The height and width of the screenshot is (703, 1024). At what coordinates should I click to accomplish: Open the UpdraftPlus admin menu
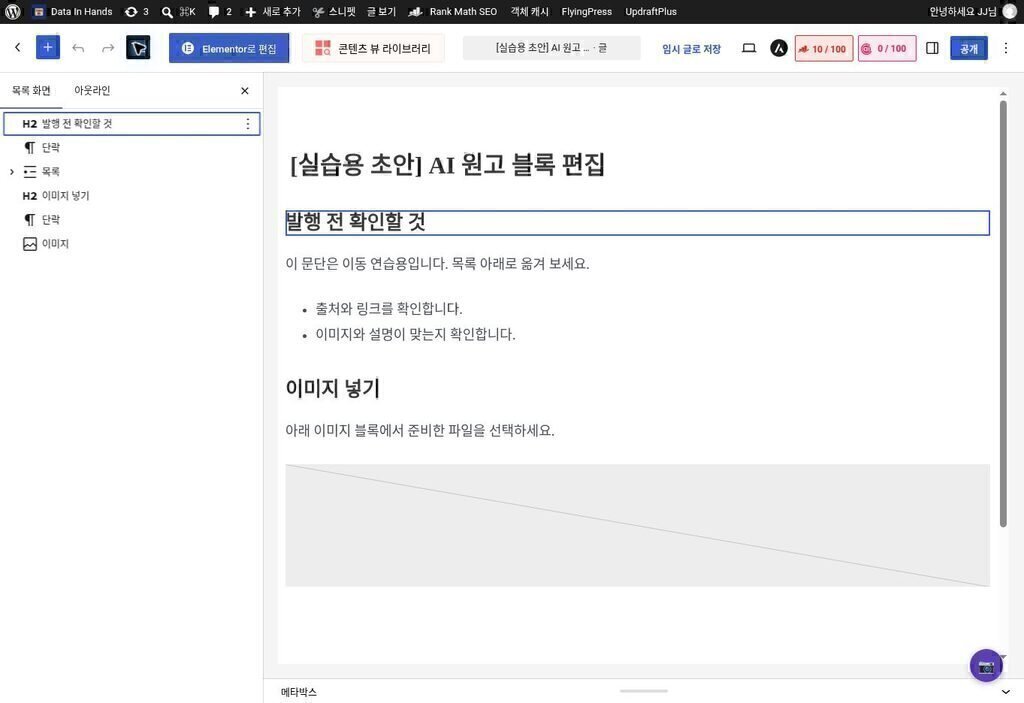click(650, 12)
